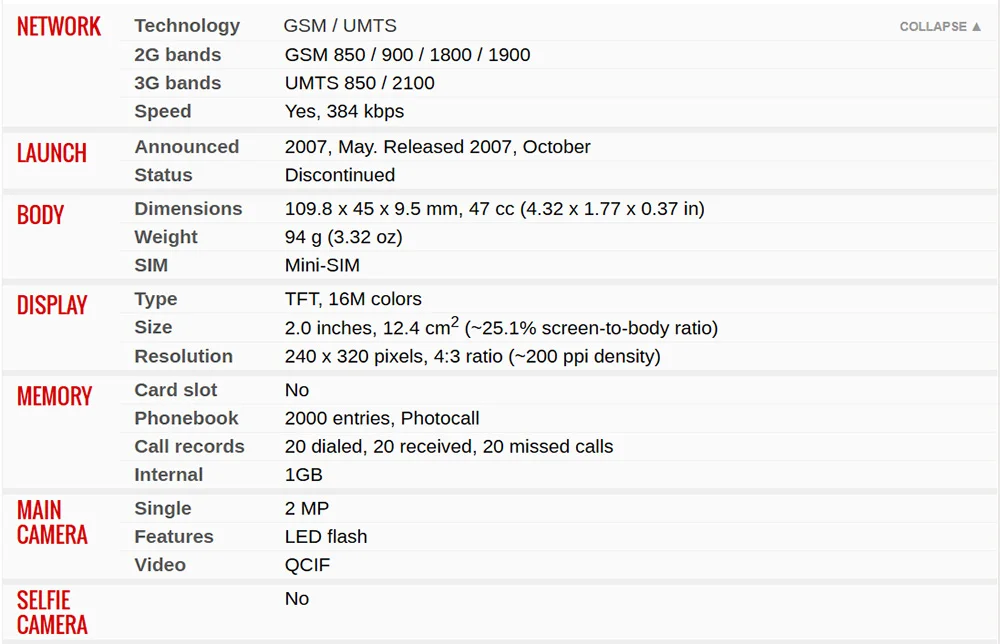1000x644 pixels.
Task: Open the Announced label under Launch
Action: (x=186, y=147)
